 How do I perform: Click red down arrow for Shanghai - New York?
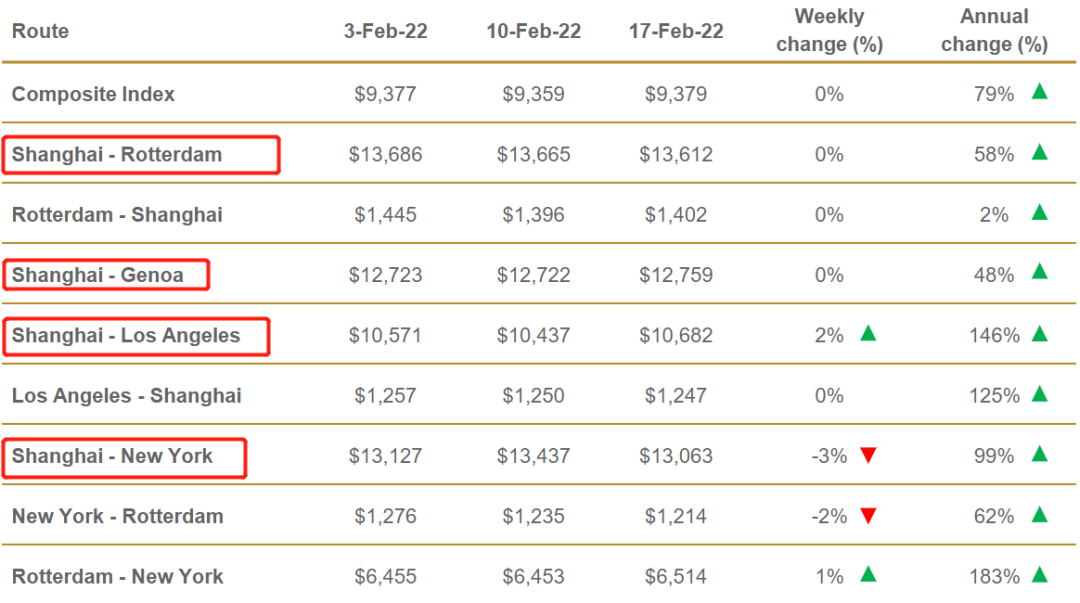pyautogui.click(x=868, y=456)
